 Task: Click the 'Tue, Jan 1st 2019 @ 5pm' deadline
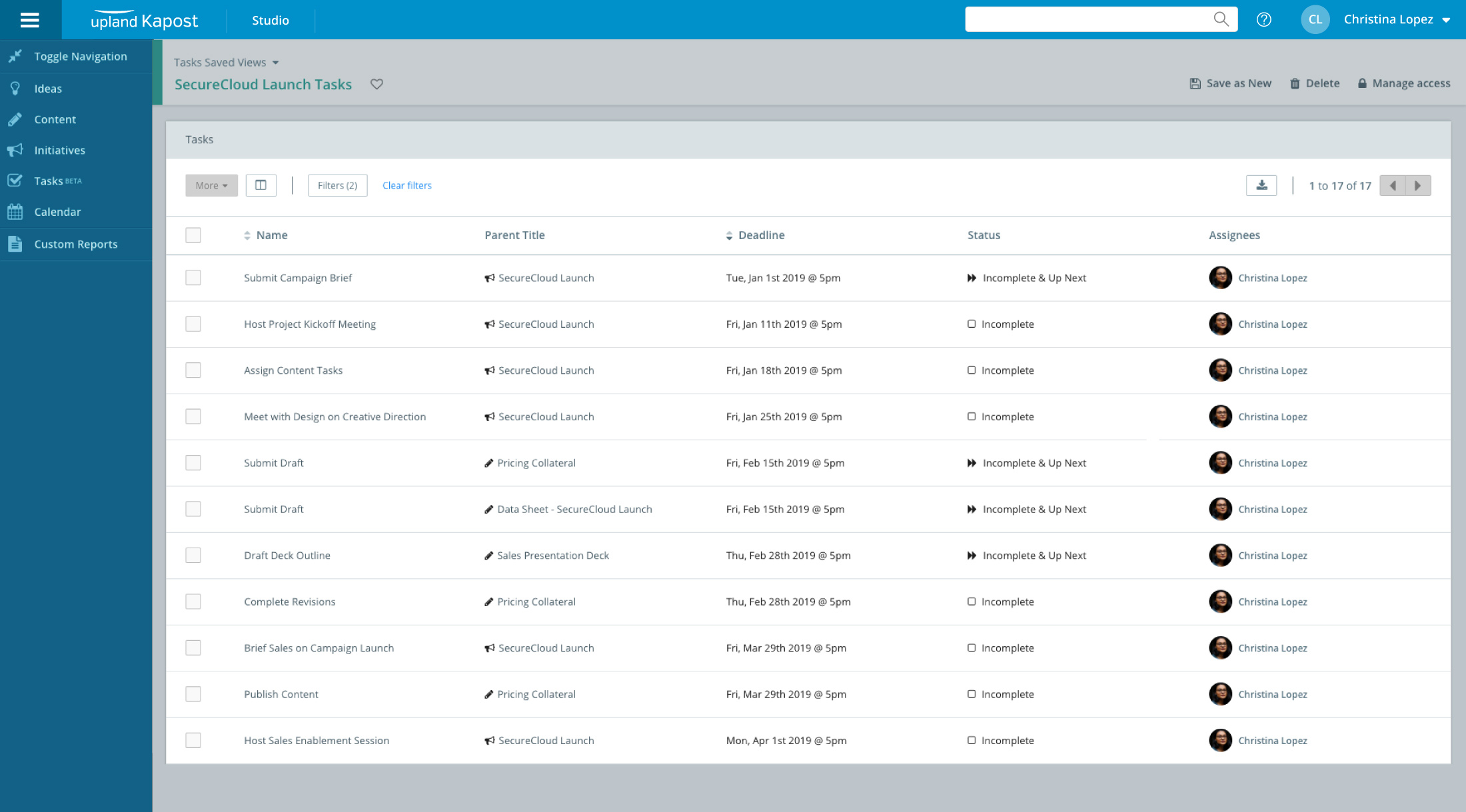coord(783,278)
